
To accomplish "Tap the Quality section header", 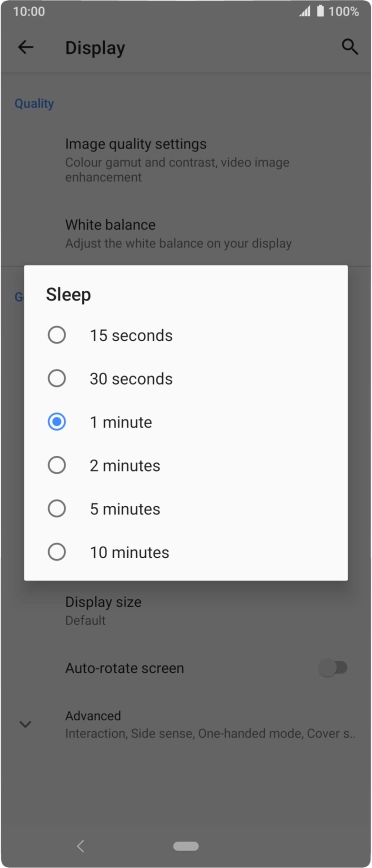I will pyautogui.click(x=34, y=104).
